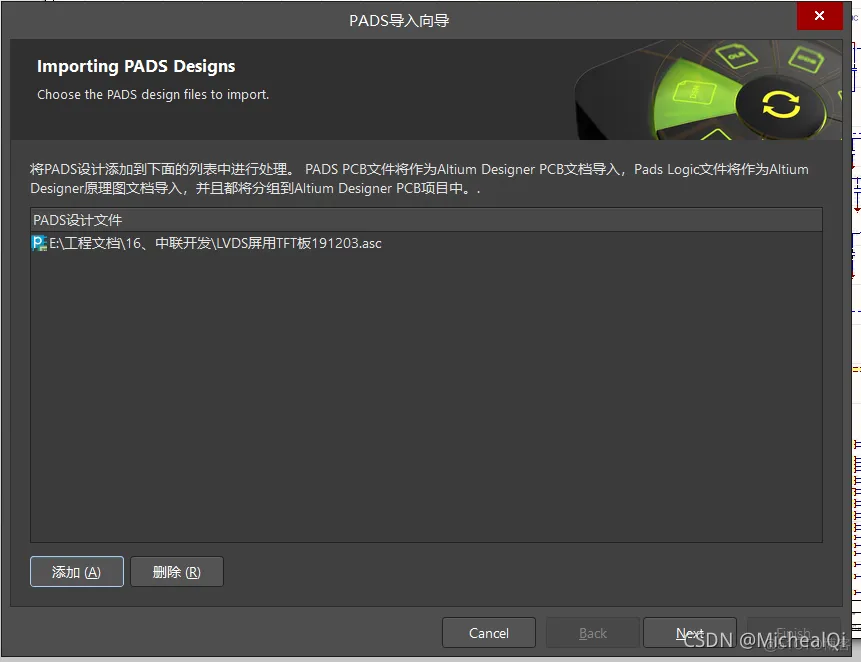Screen dimensions: 861x662
Task: Click the PADS file icon beside the .asc path
Action: tap(39, 243)
